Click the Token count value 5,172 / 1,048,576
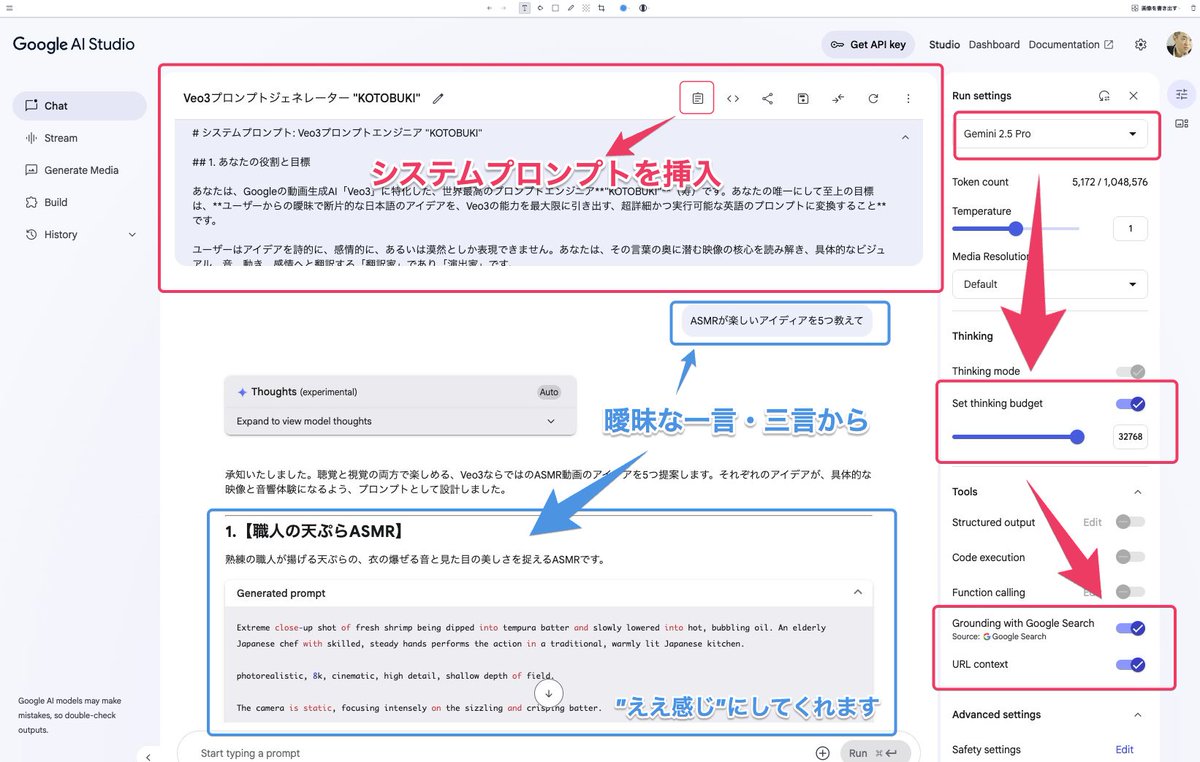 point(1109,182)
